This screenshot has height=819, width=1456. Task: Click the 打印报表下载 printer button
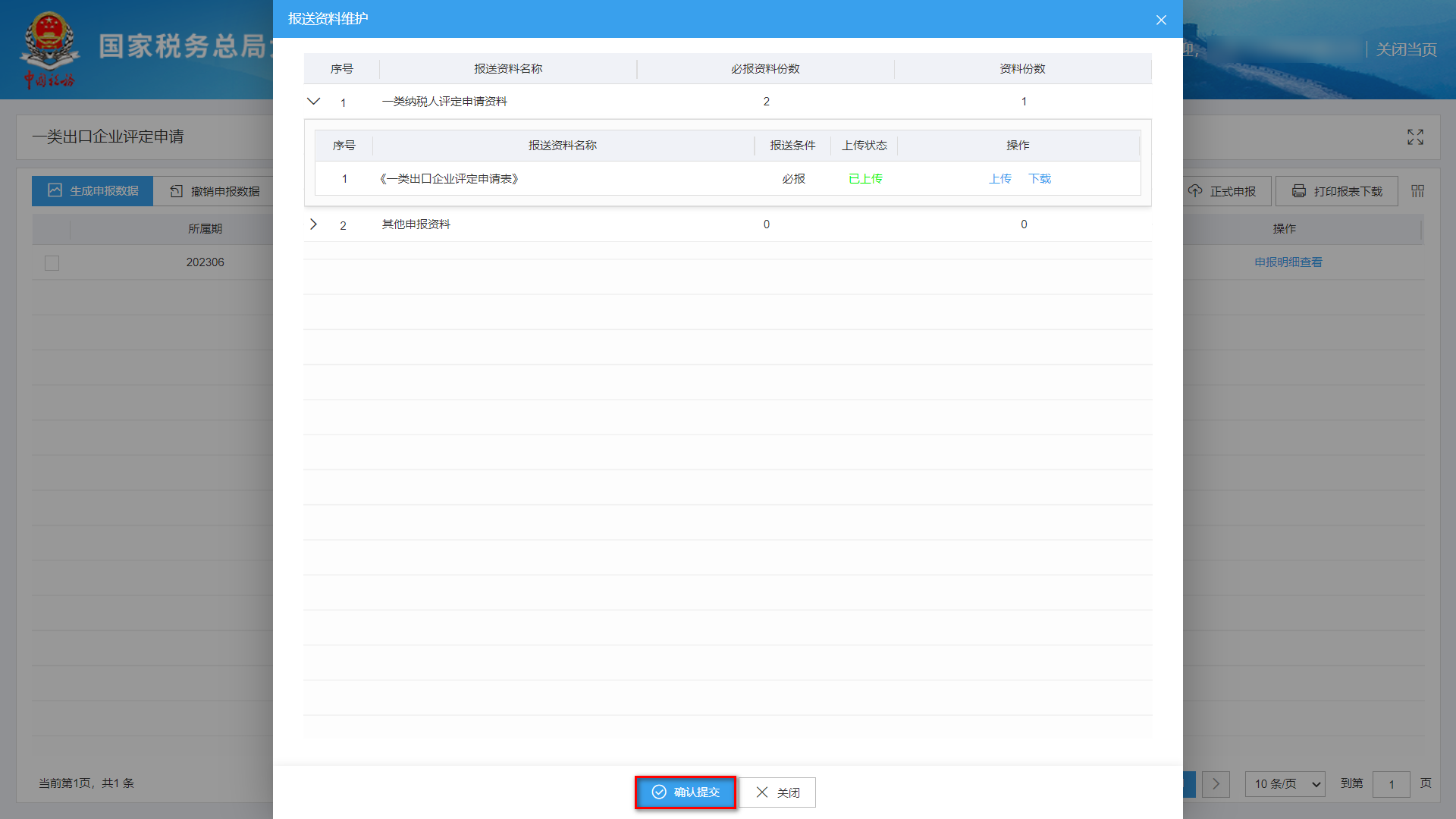tap(1337, 191)
